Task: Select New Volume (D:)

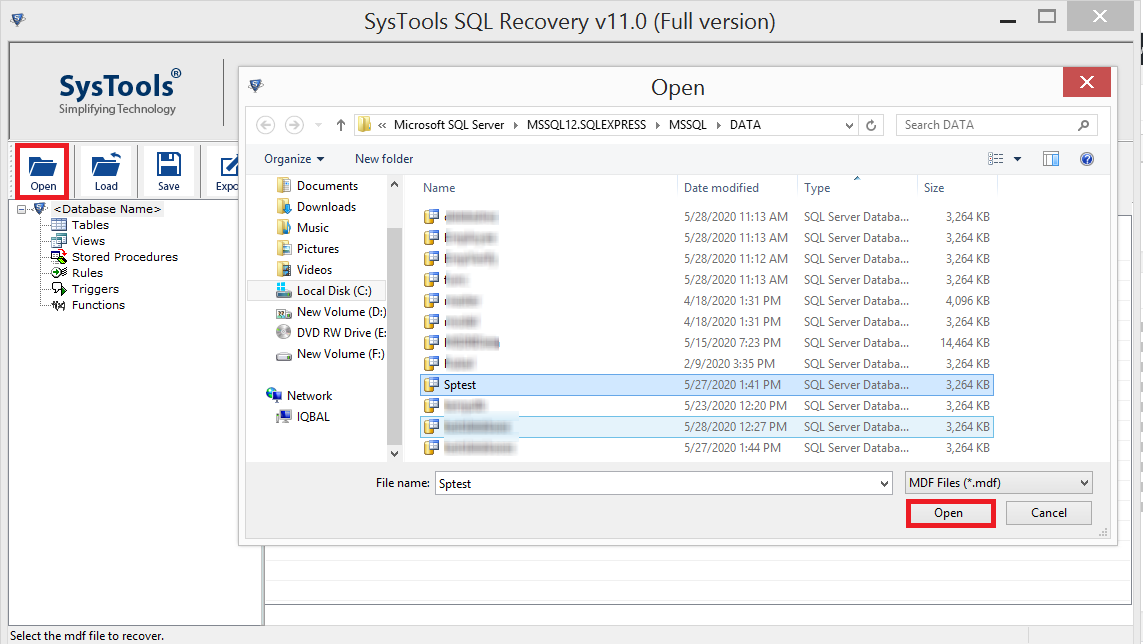Action: 341,312
